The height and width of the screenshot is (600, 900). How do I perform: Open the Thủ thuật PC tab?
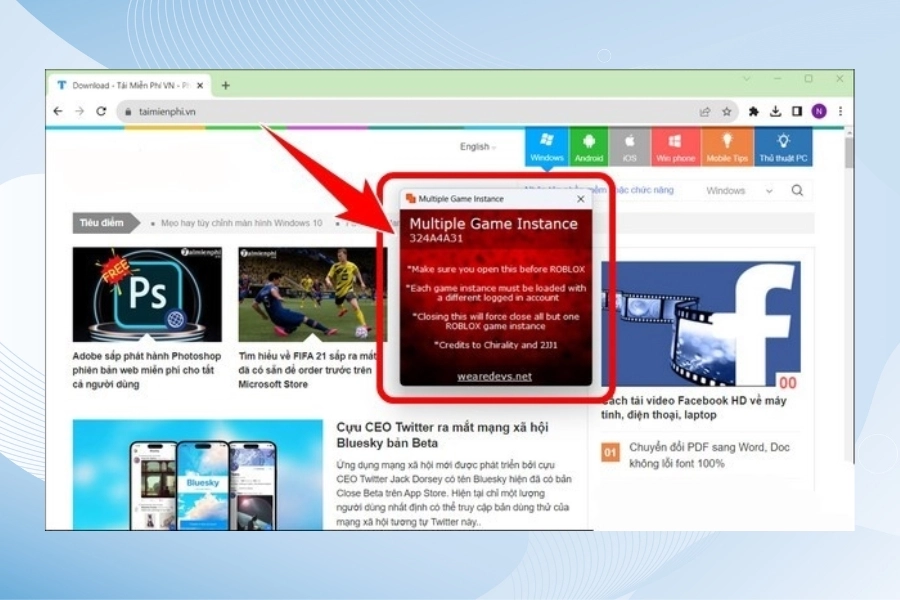pyautogui.click(x=784, y=147)
